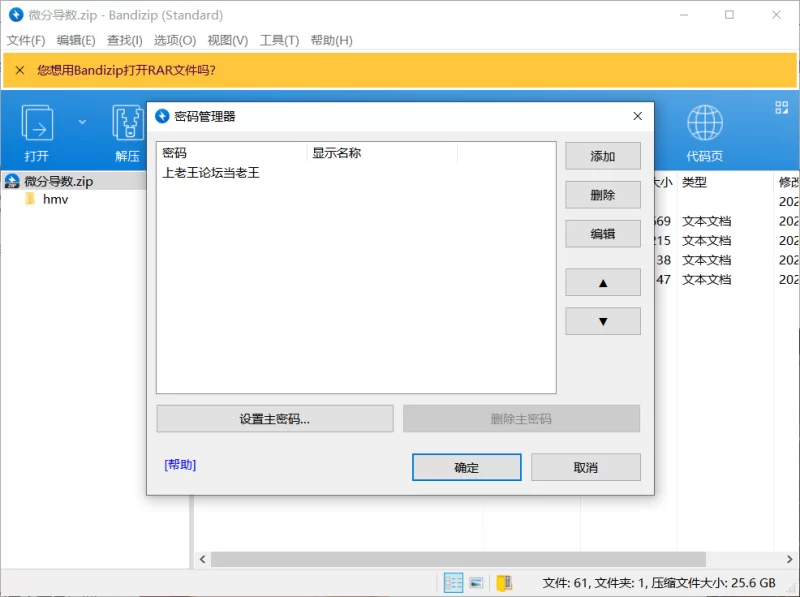Move password up with ▲ button
Viewport: 800px width, 597px height.
point(603,283)
